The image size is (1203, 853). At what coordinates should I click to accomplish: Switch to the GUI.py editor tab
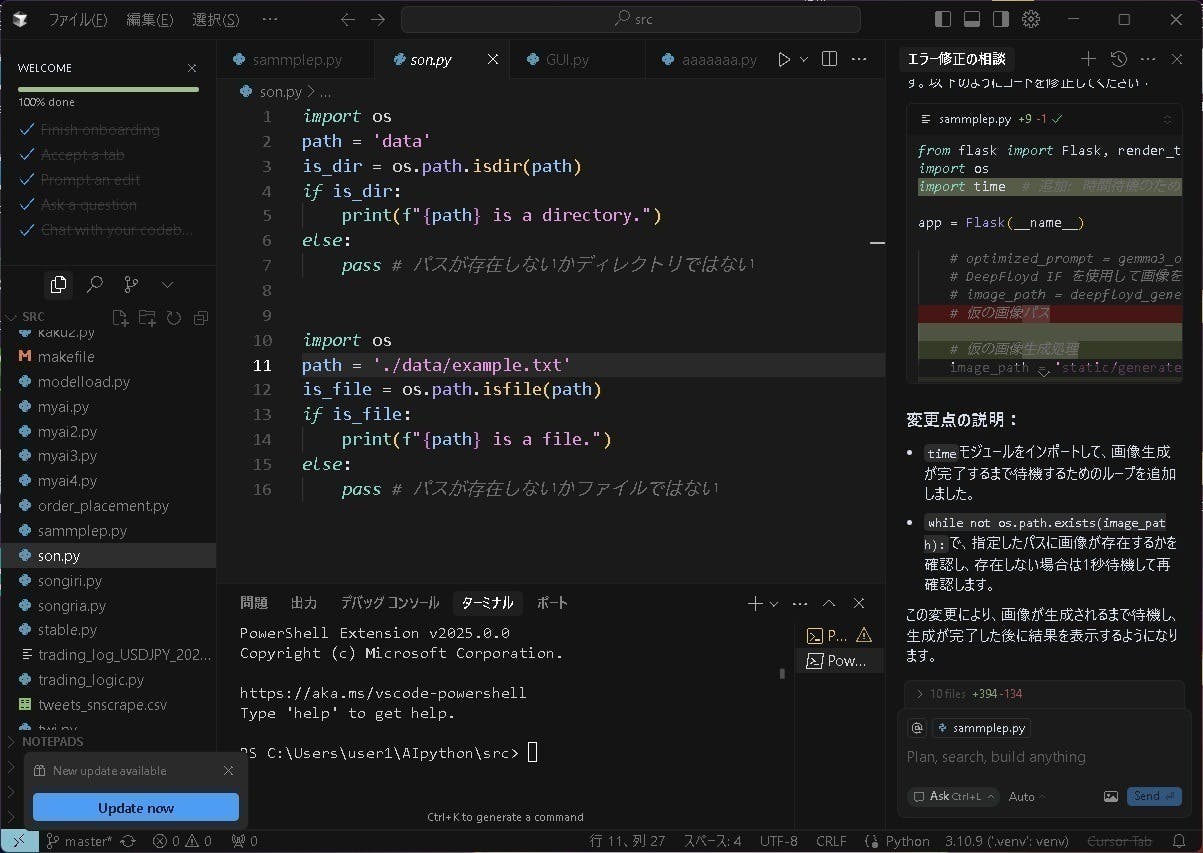tap(566, 60)
